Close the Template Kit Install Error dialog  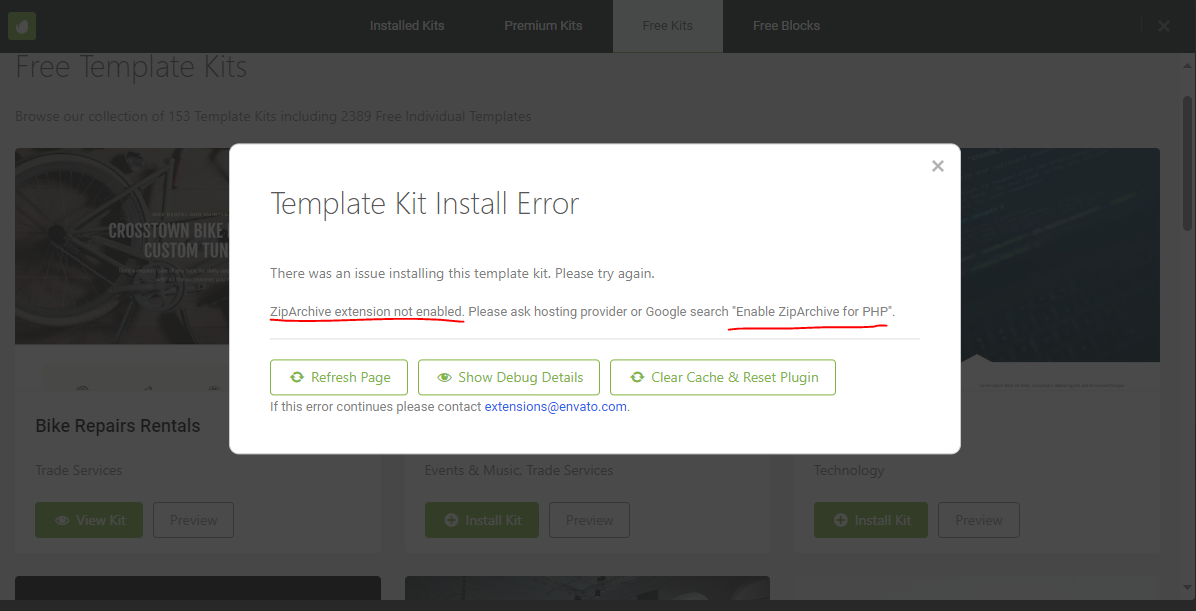[x=937, y=166]
